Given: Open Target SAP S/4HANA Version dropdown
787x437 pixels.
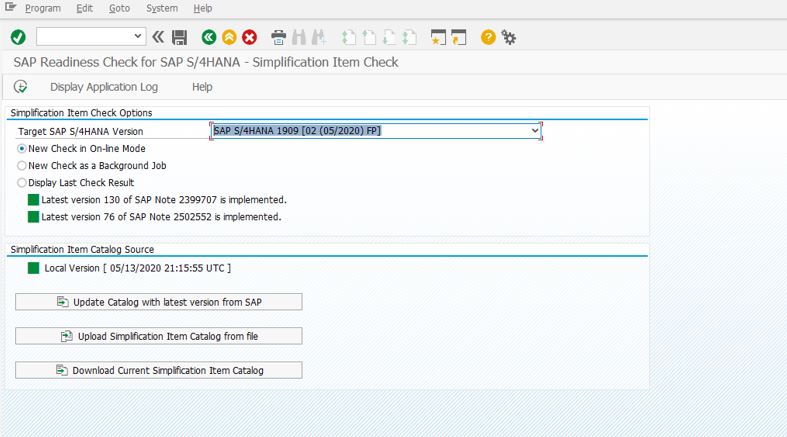Looking at the screenshot, I should click(x=535, y=131).
